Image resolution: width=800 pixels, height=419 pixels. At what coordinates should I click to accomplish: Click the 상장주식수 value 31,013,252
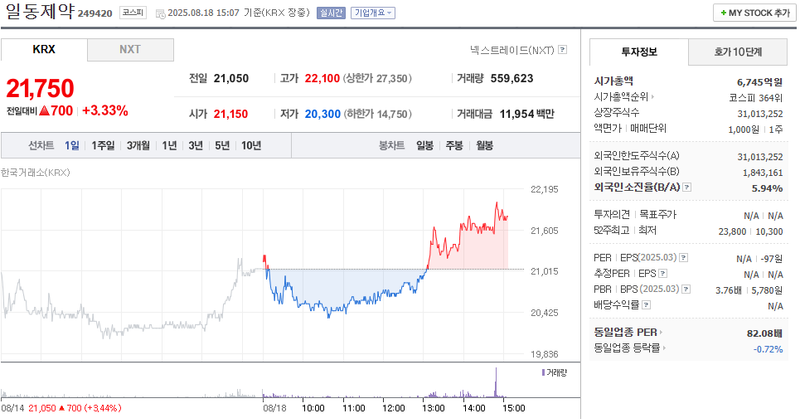pyautogui.click(x=760, y=114)
